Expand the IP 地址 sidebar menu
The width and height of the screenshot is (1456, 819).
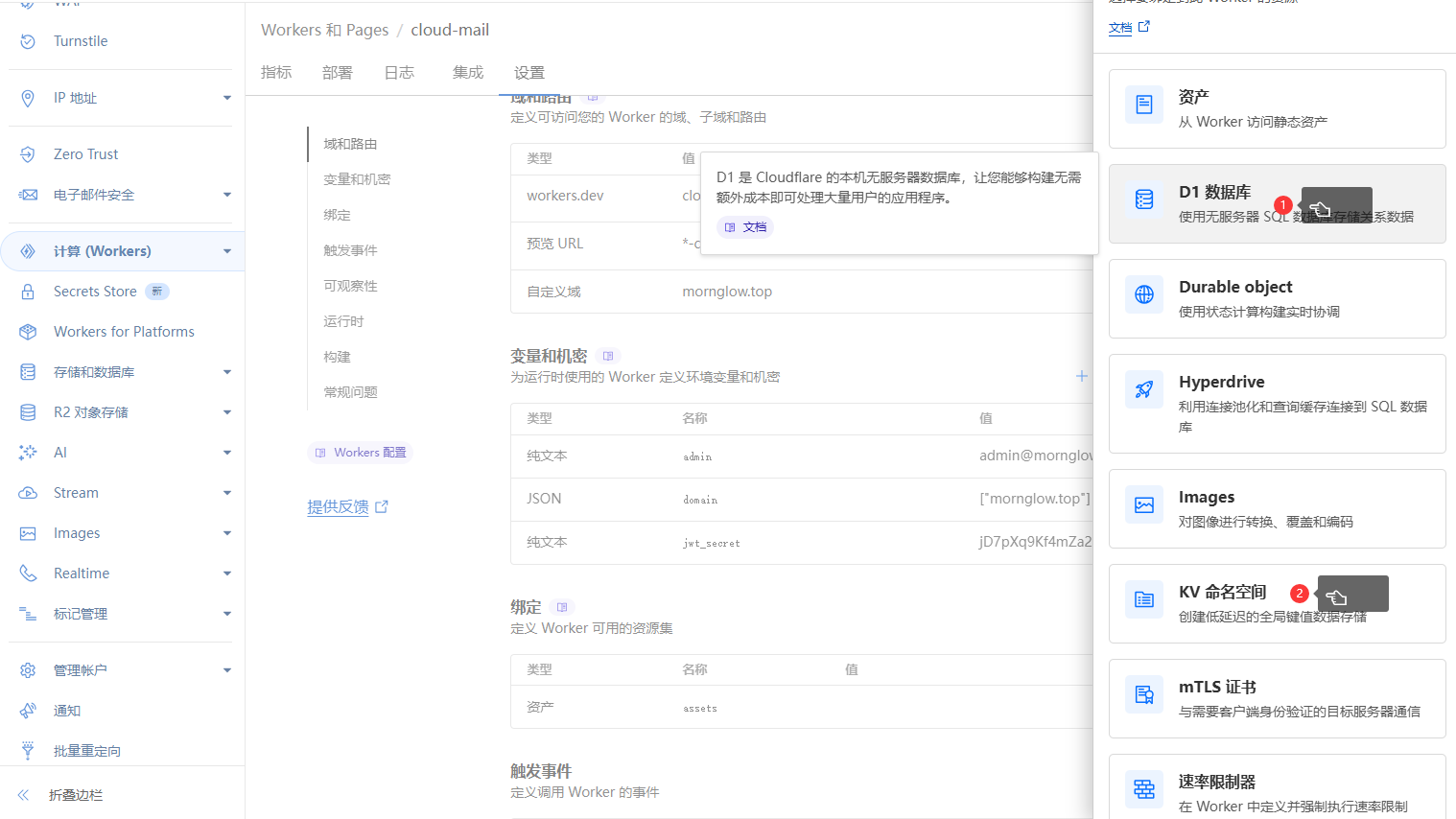(x=227, y=98)
